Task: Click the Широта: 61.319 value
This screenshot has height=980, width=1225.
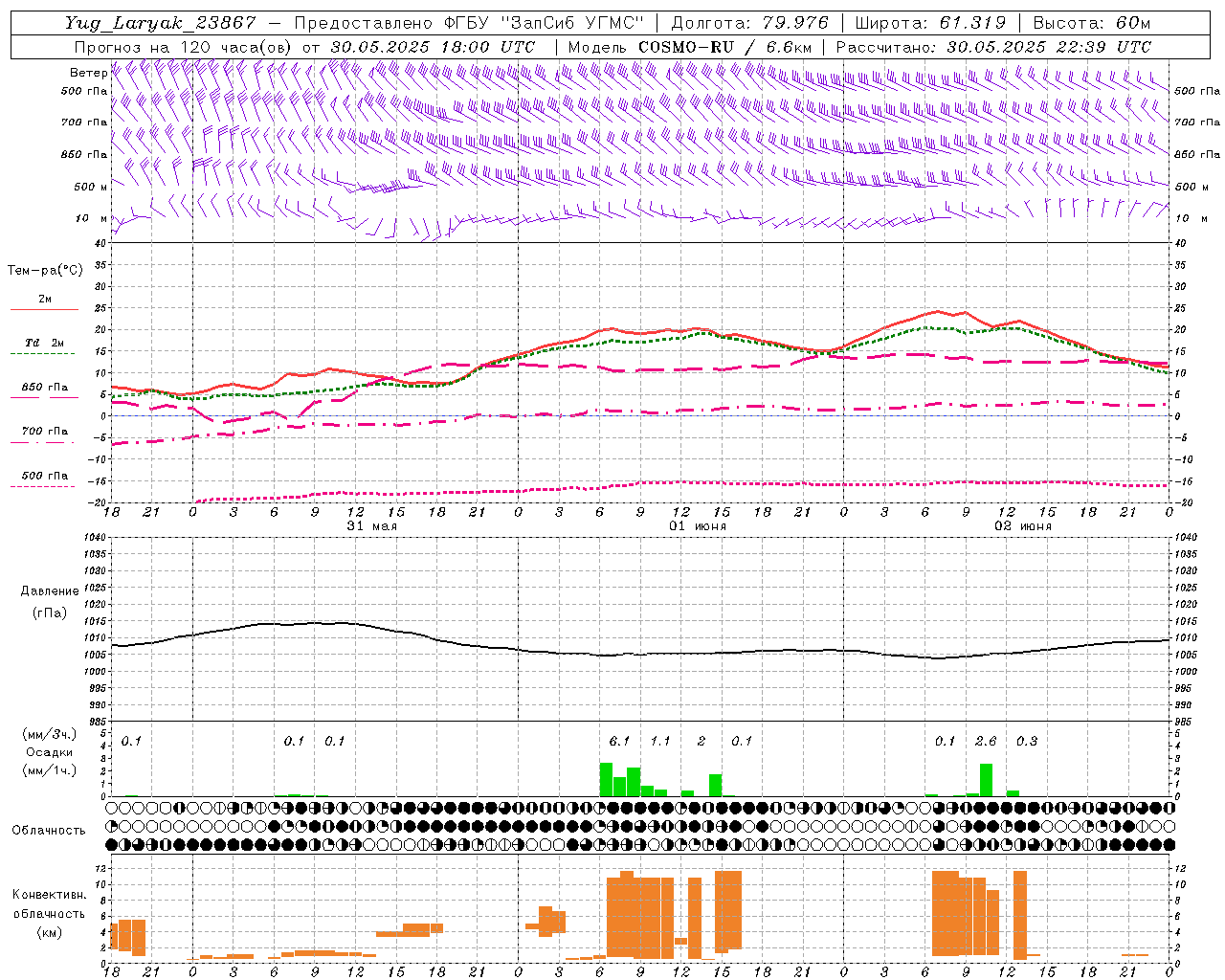Action: pyautogui.click(x=930, y=23)
